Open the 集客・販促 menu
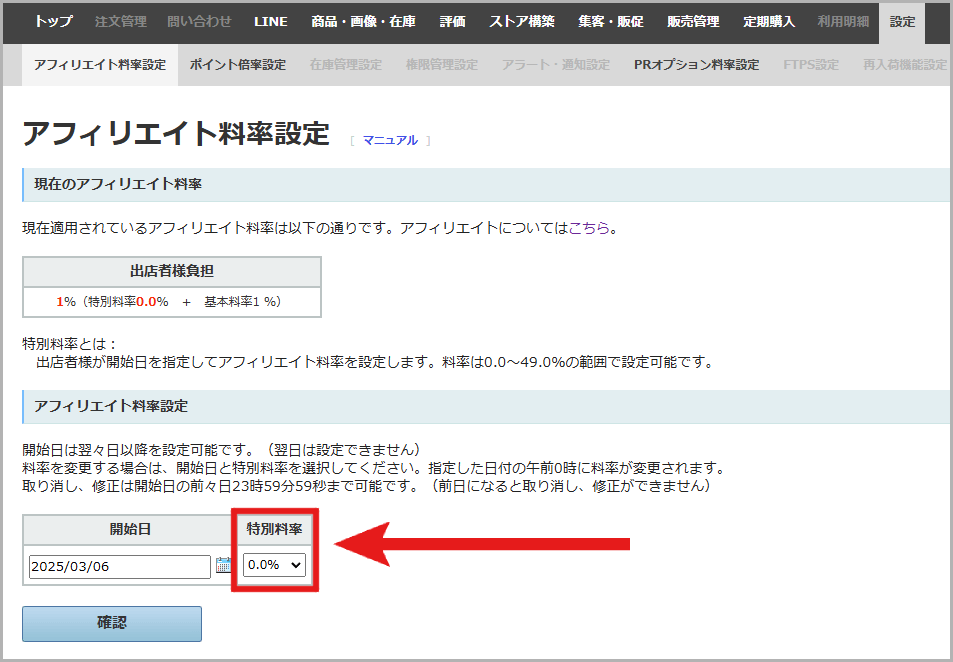Screen dimensions: 953x662 tap(610, 22)
